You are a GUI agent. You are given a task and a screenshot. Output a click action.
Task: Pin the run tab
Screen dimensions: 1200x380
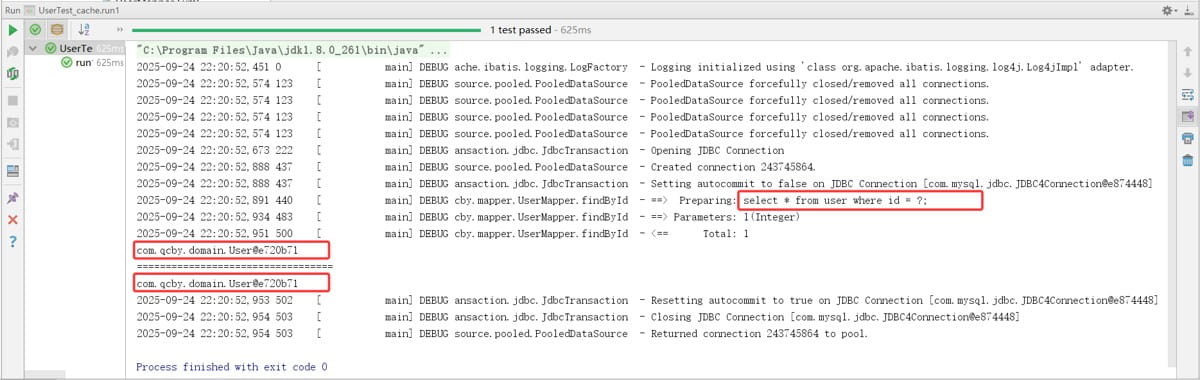tap(13, 198)
